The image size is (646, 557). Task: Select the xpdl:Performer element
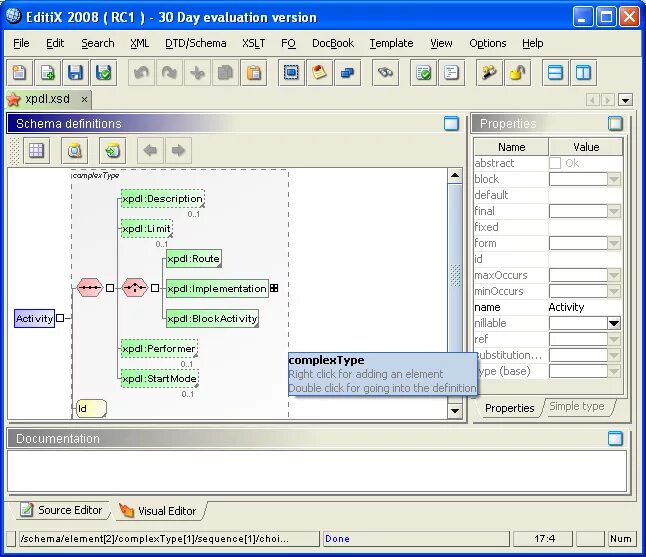click(x=159, y=349)
